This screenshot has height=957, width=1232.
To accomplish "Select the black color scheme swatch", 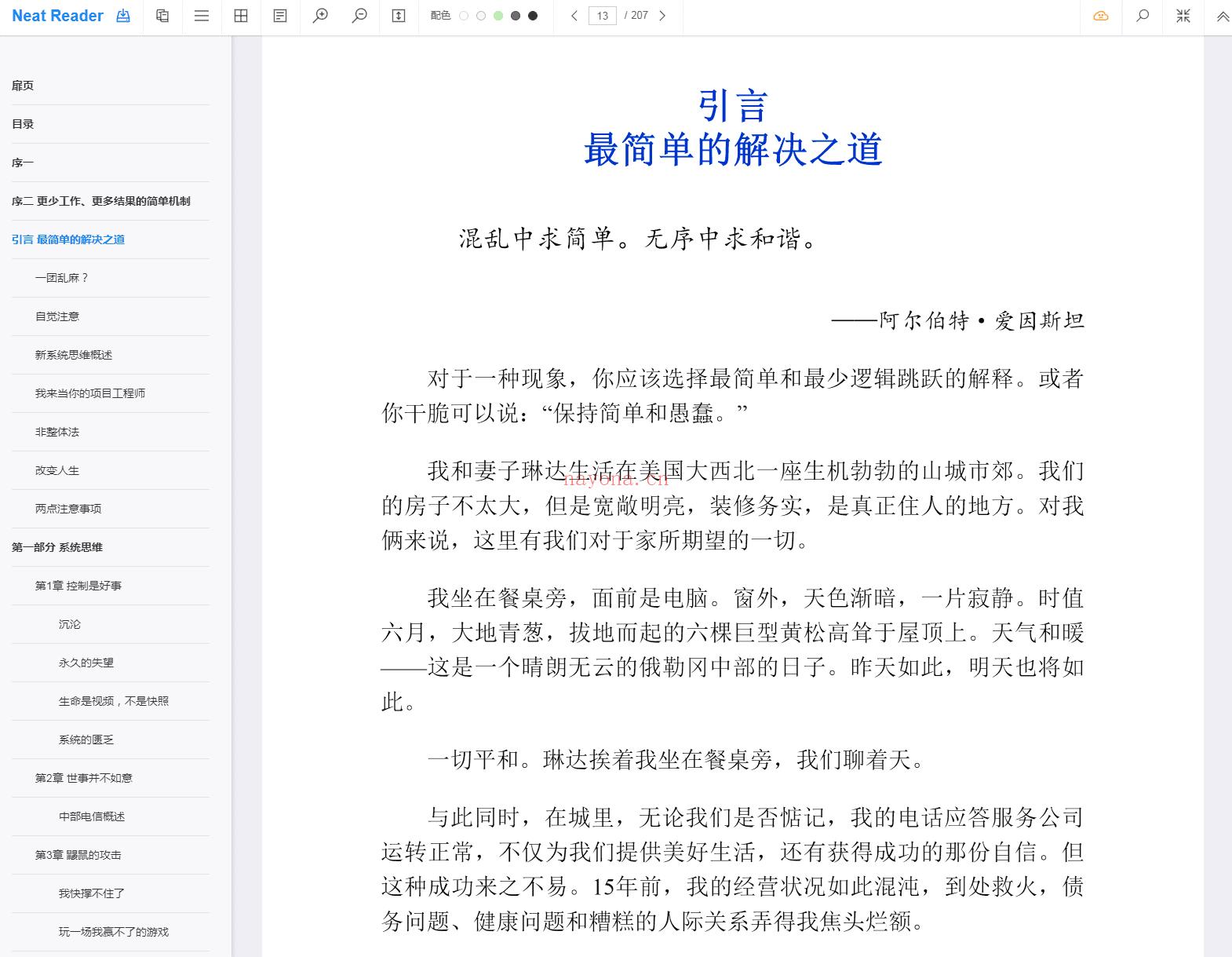I will (x=533, y=16).
